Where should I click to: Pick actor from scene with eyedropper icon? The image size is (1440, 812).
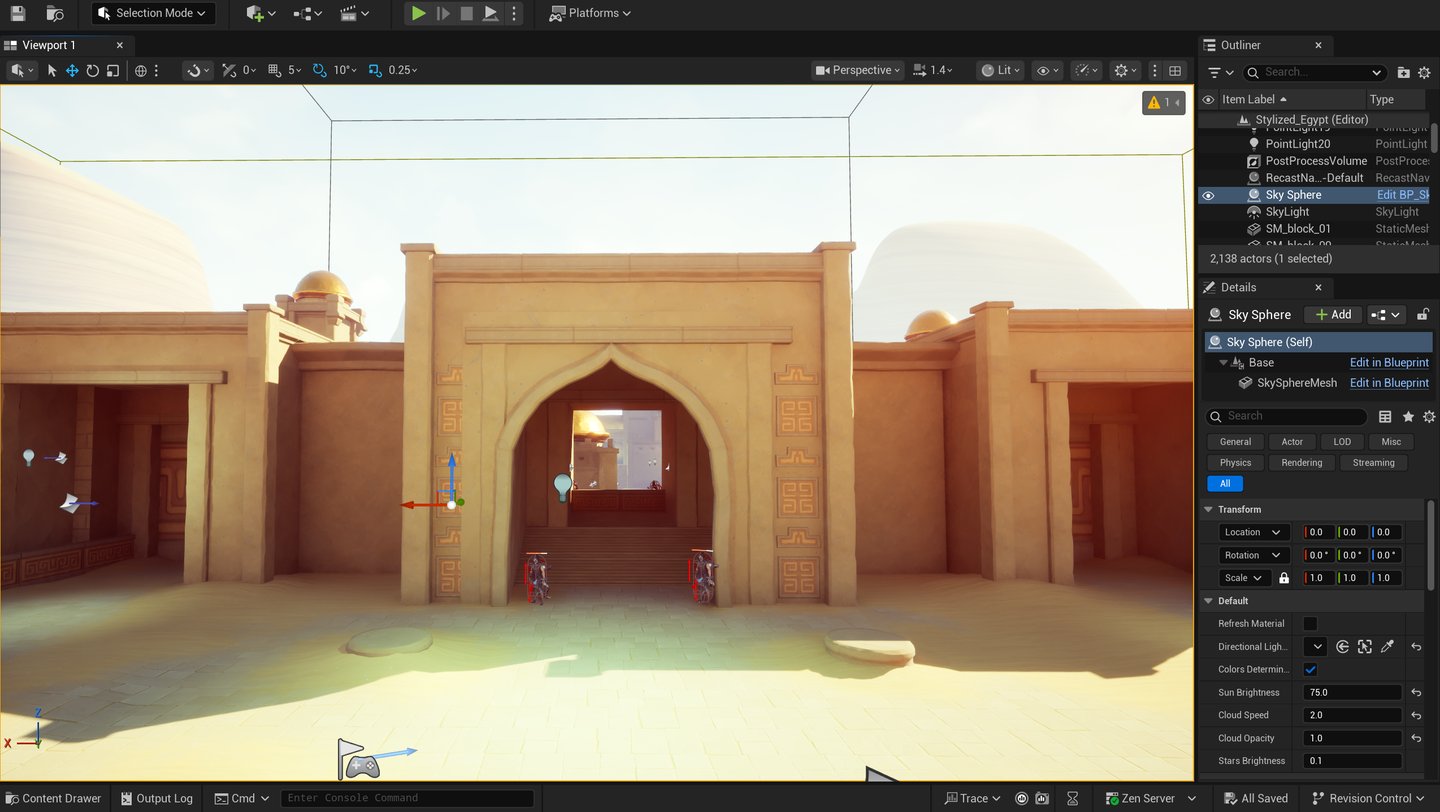[x=1387, y=647]
